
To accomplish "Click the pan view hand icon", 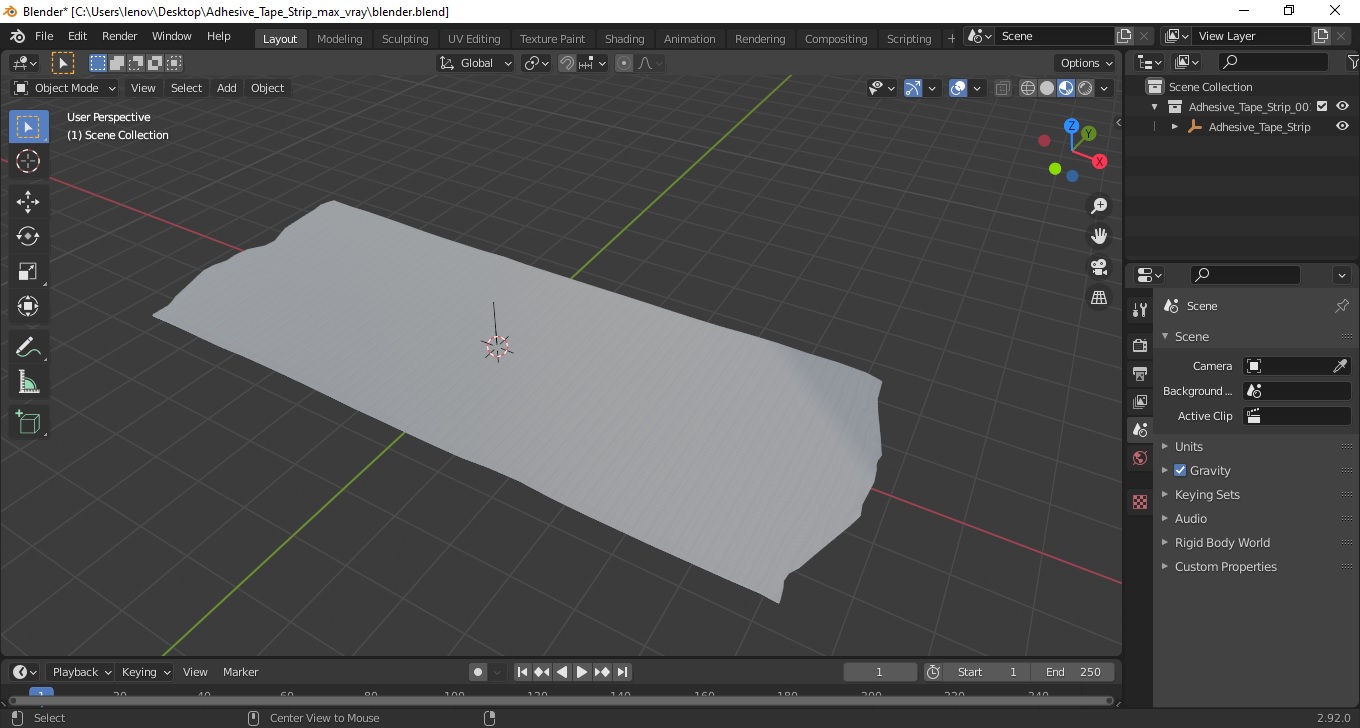I will pyautogui.click(x=1099, y=237).
